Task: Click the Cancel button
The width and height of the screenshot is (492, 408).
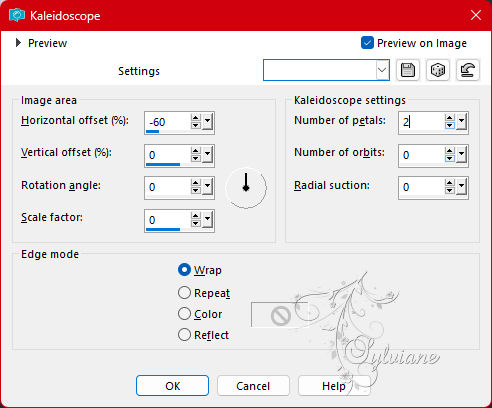Action: point(253,386)
